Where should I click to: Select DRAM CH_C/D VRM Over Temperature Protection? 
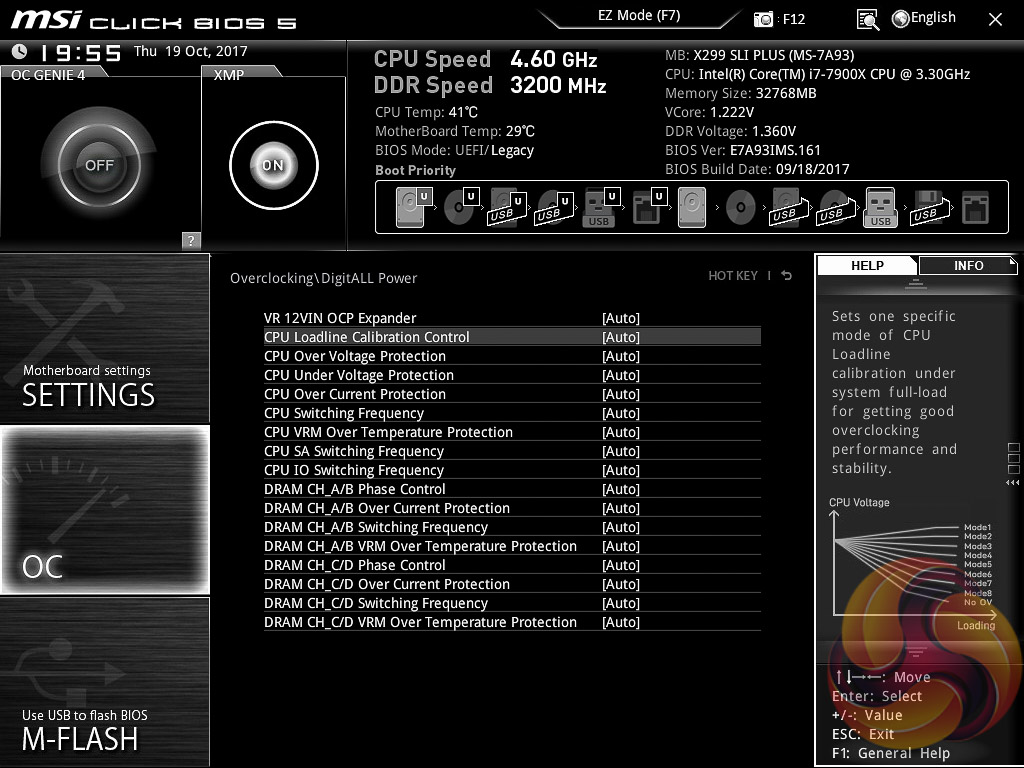(x=512, y=622)
